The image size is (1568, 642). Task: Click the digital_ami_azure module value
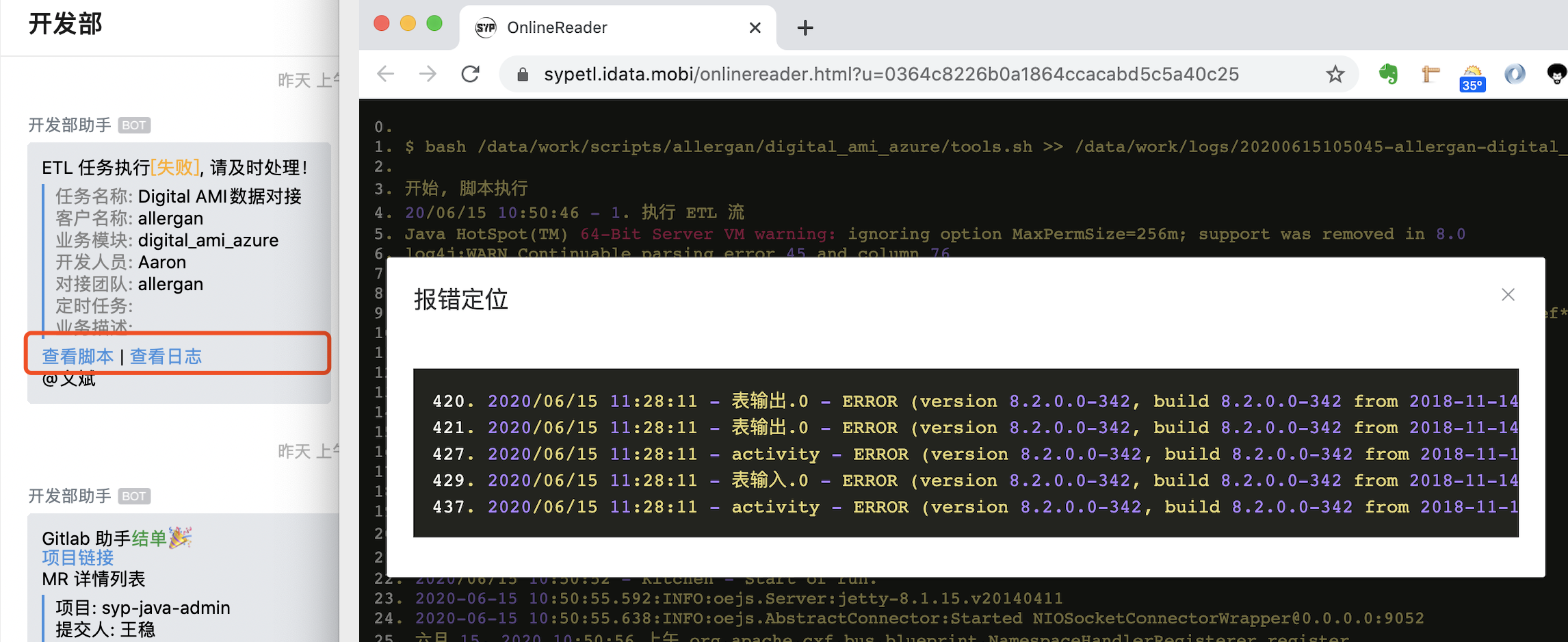pos(208,240)
